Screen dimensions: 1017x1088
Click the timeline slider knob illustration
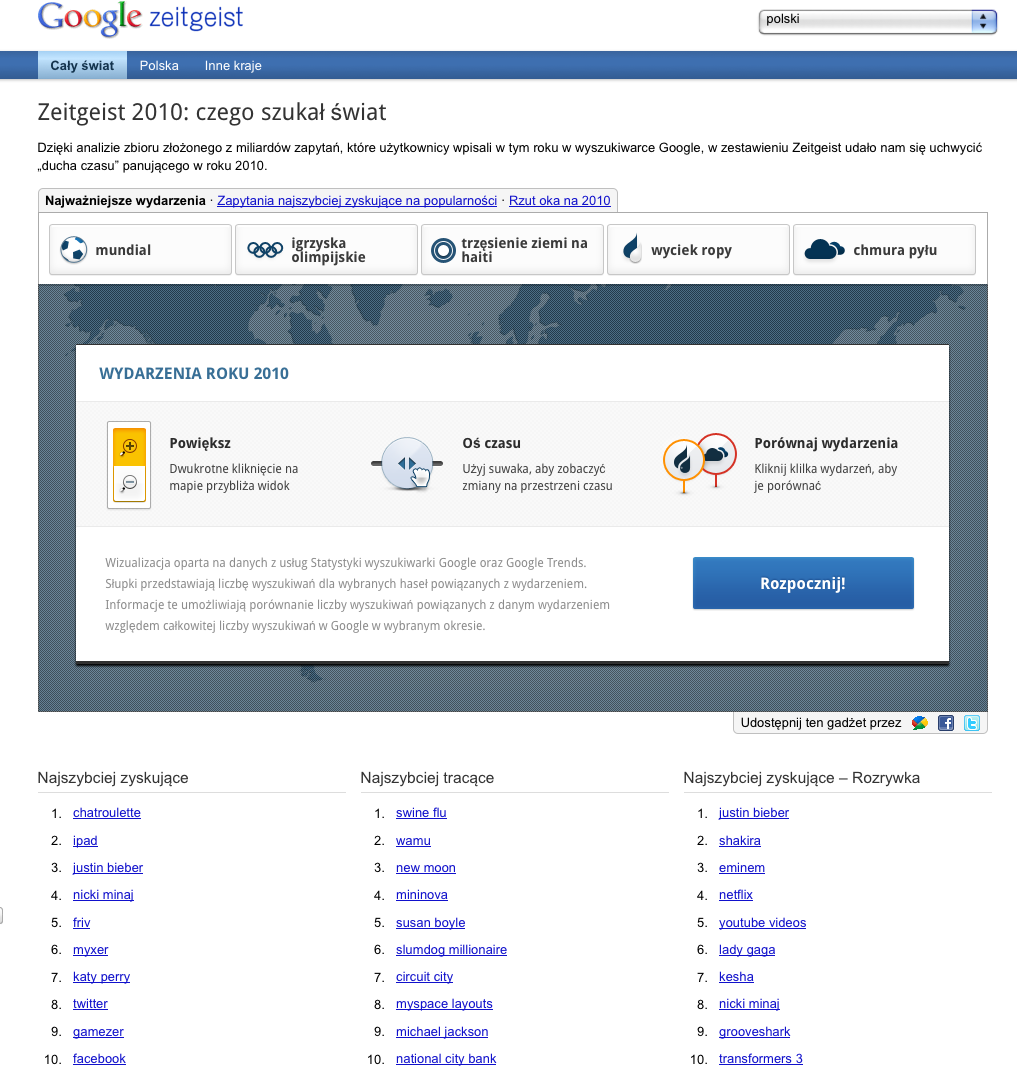coord(407,463)
